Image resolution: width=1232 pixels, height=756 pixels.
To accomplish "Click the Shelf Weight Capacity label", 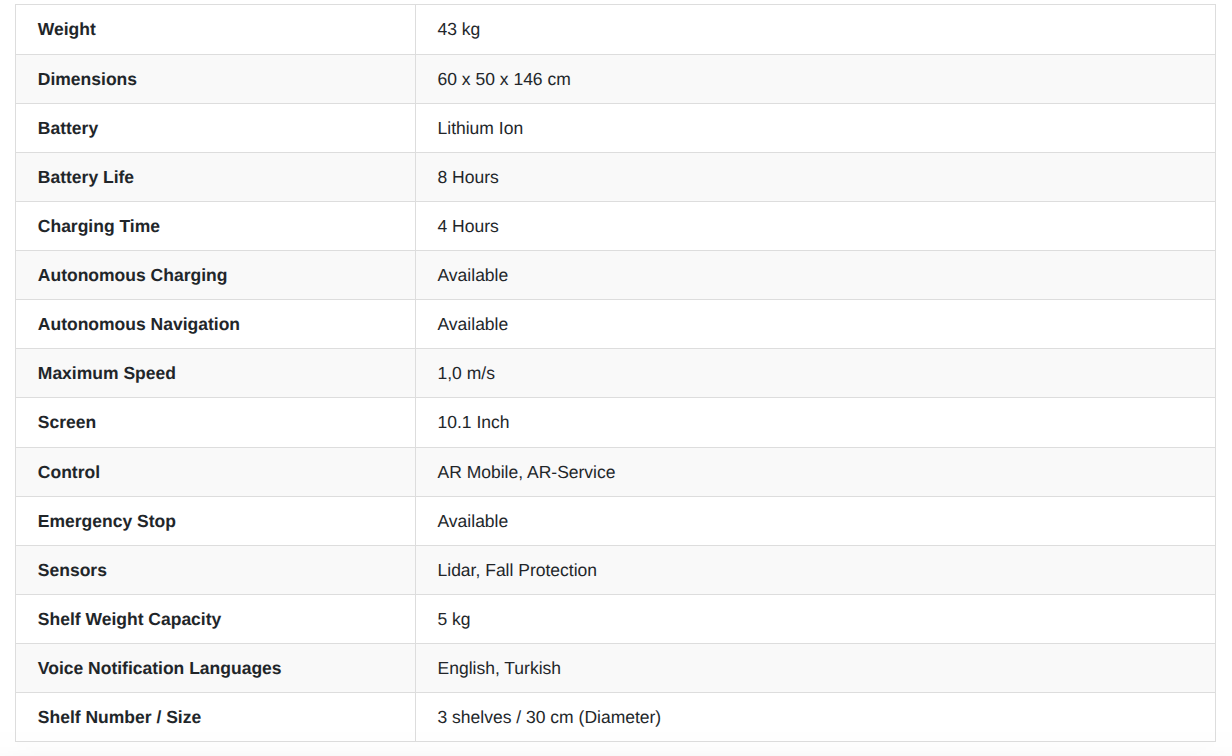I will coord(129,619).
